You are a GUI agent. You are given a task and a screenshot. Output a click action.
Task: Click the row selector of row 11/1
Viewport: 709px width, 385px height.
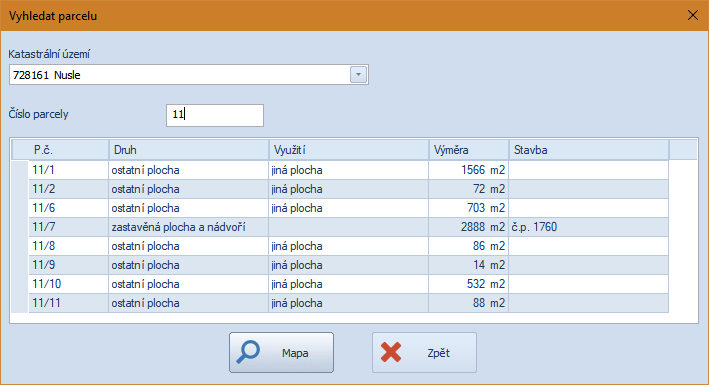pos(20,170)
